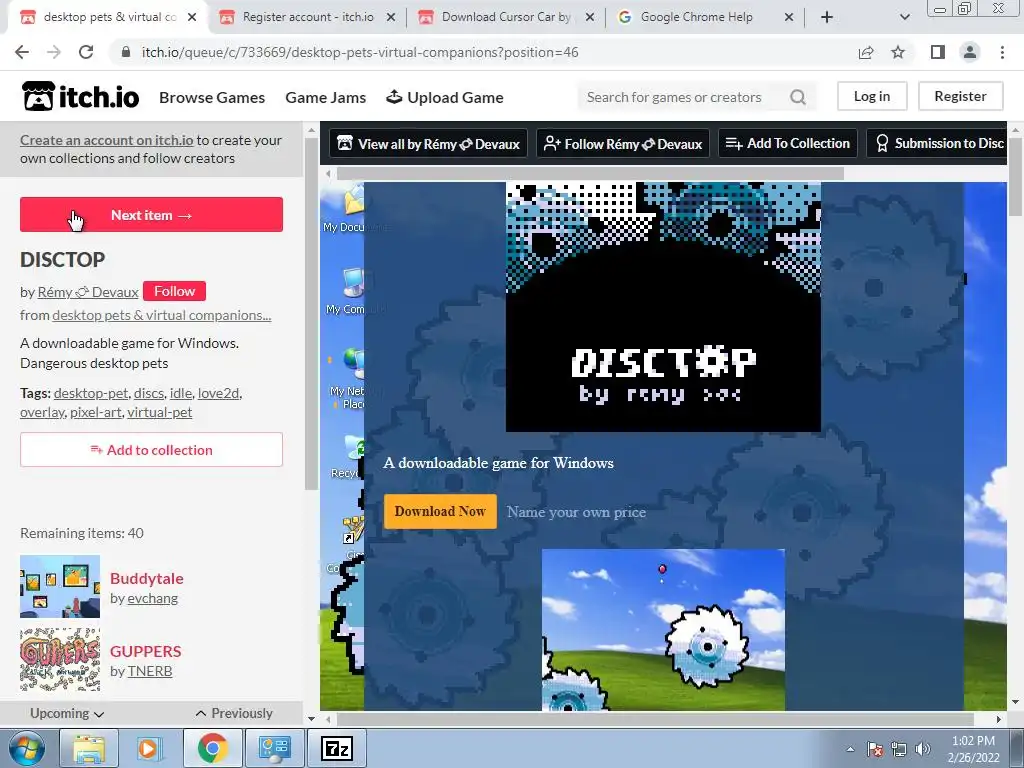Click the browser forward arrow
The width and height of the screenshot is (1024, 768).
[x=54, y=52]
